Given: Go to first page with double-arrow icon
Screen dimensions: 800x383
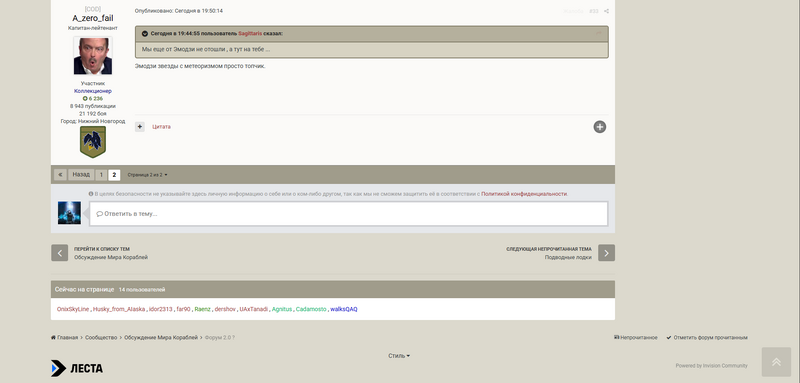Looking at the screenshot, I should pos(60,175).
